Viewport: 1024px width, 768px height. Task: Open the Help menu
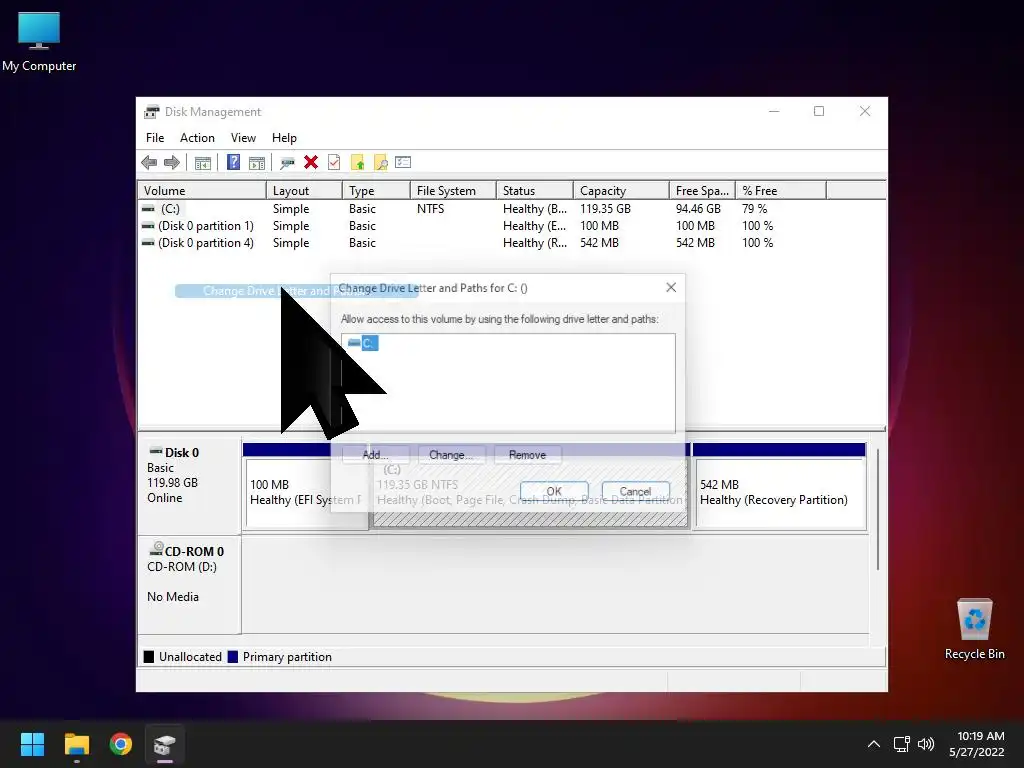(x=284, y=138)
